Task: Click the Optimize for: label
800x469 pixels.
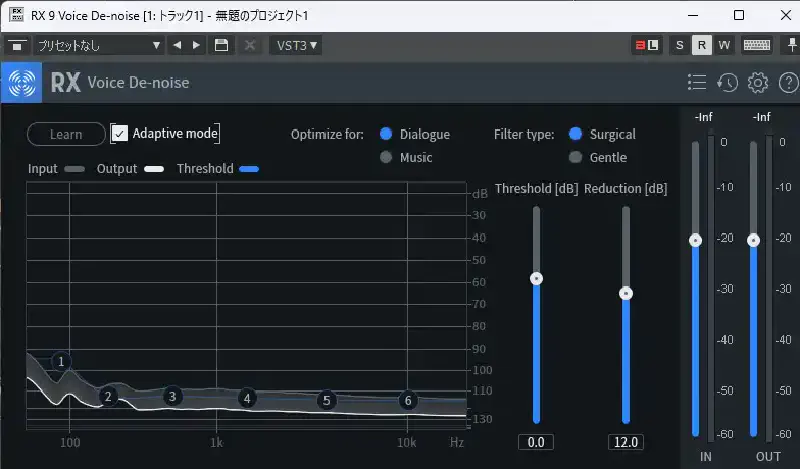Action: pos(327,134)
